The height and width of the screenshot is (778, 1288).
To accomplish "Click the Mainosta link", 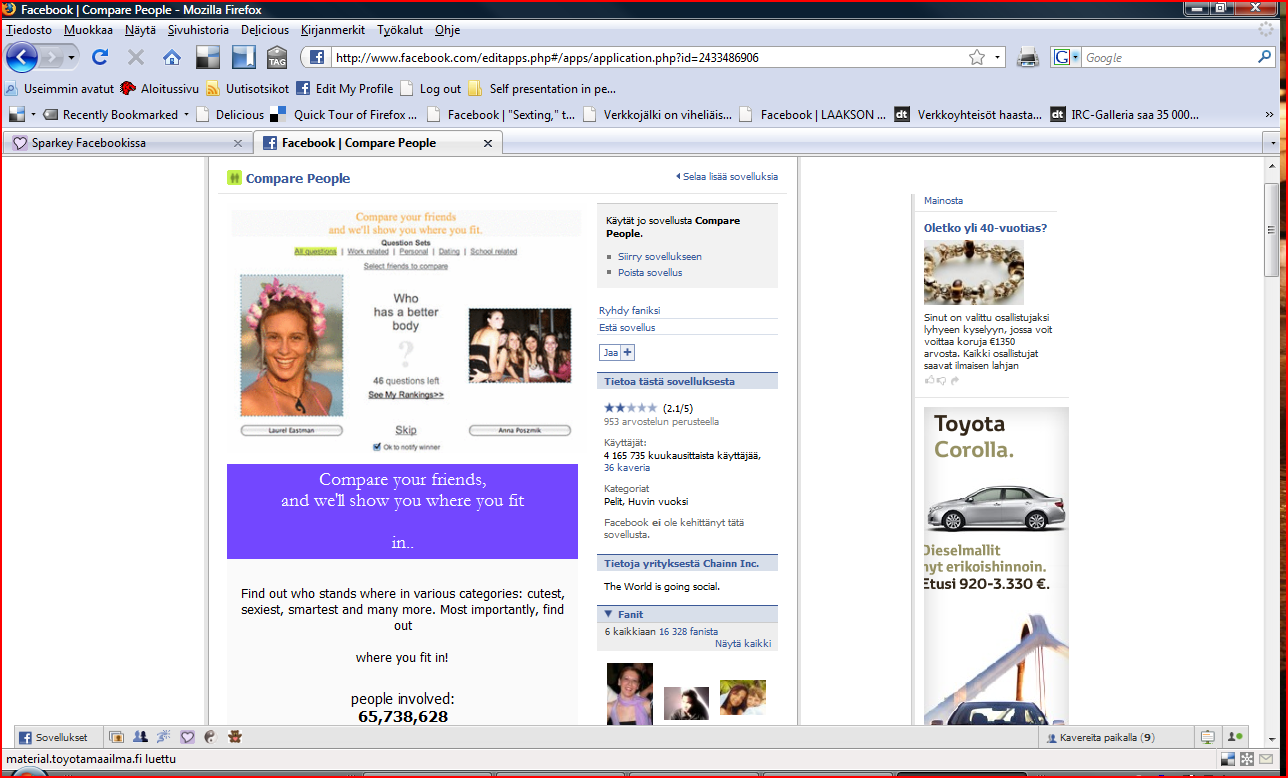I will point(943,201).
